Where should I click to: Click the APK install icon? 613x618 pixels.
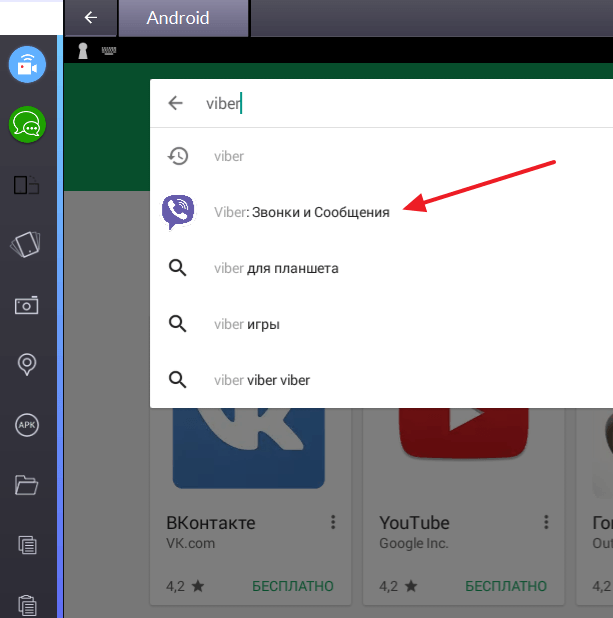coord(27,425)
